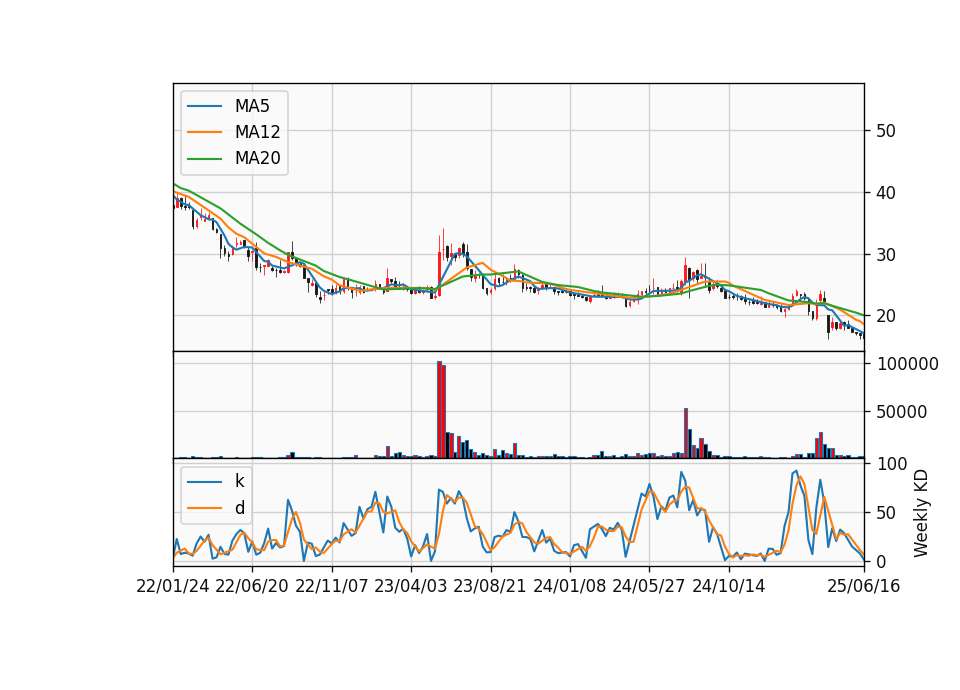Click the 24/01/08 date label

[569, 587]
